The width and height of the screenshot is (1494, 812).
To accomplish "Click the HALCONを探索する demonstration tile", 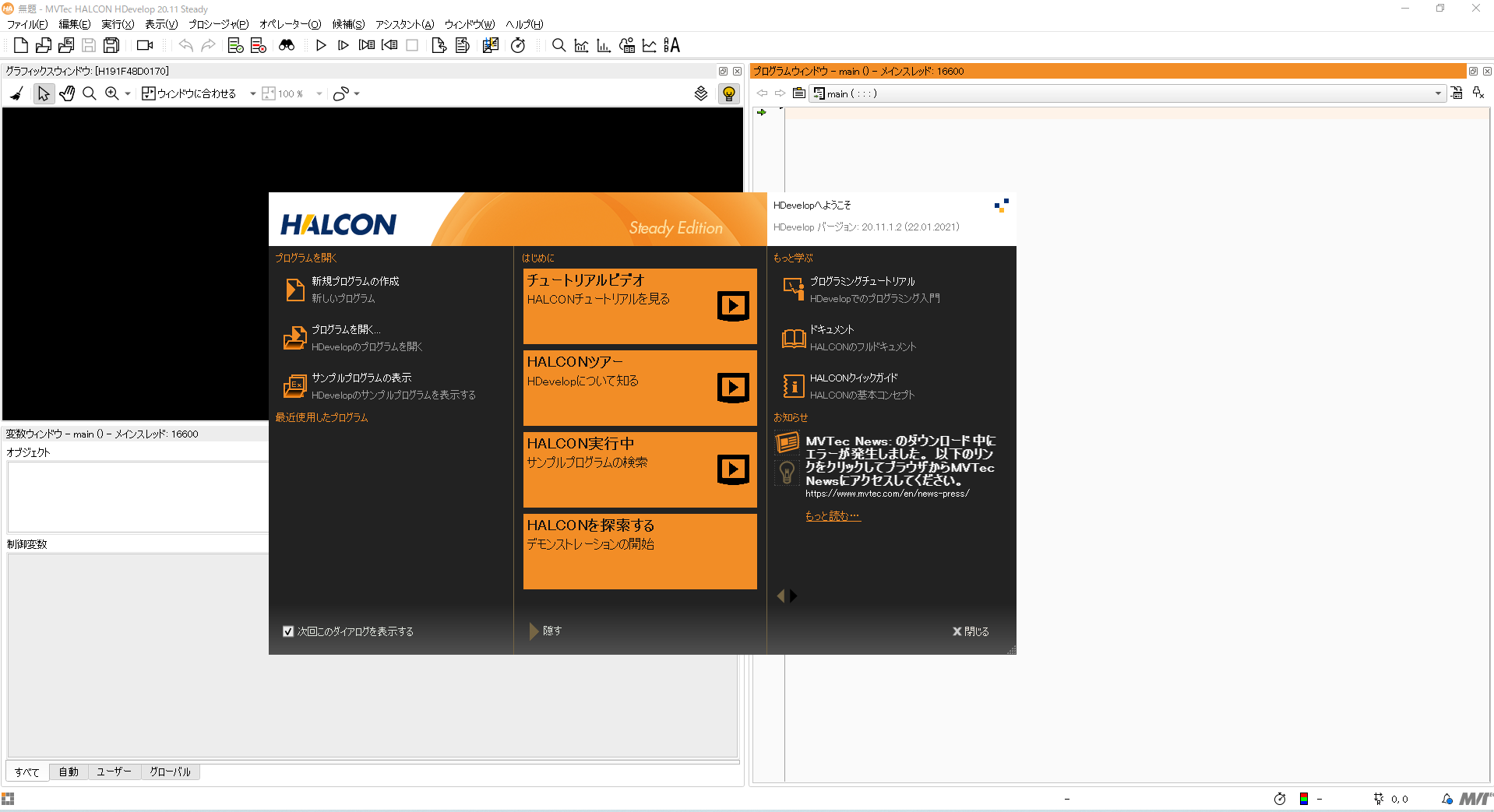I will click(x=640, y=551).
